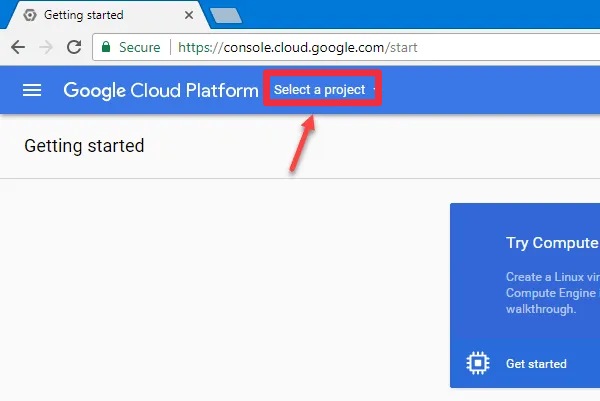
Task: Click the Try Compute card heading
Action: (551, 243)
